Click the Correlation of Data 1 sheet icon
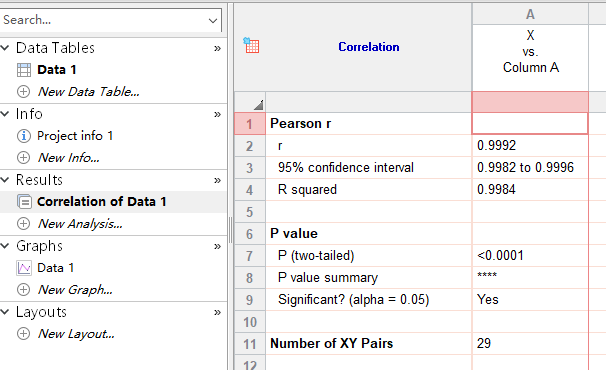Image resolution: width=606 pixels, height=370 pixels. [24, 202]
